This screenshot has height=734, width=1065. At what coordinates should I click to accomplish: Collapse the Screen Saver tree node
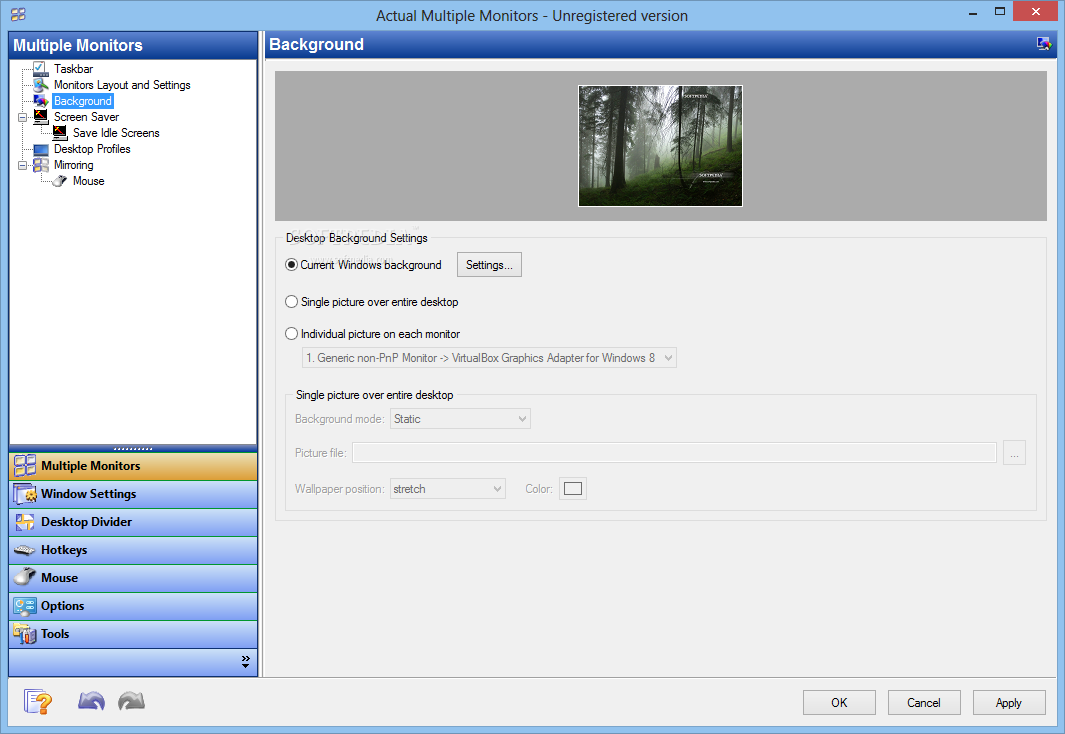click(x=22, y=117)
